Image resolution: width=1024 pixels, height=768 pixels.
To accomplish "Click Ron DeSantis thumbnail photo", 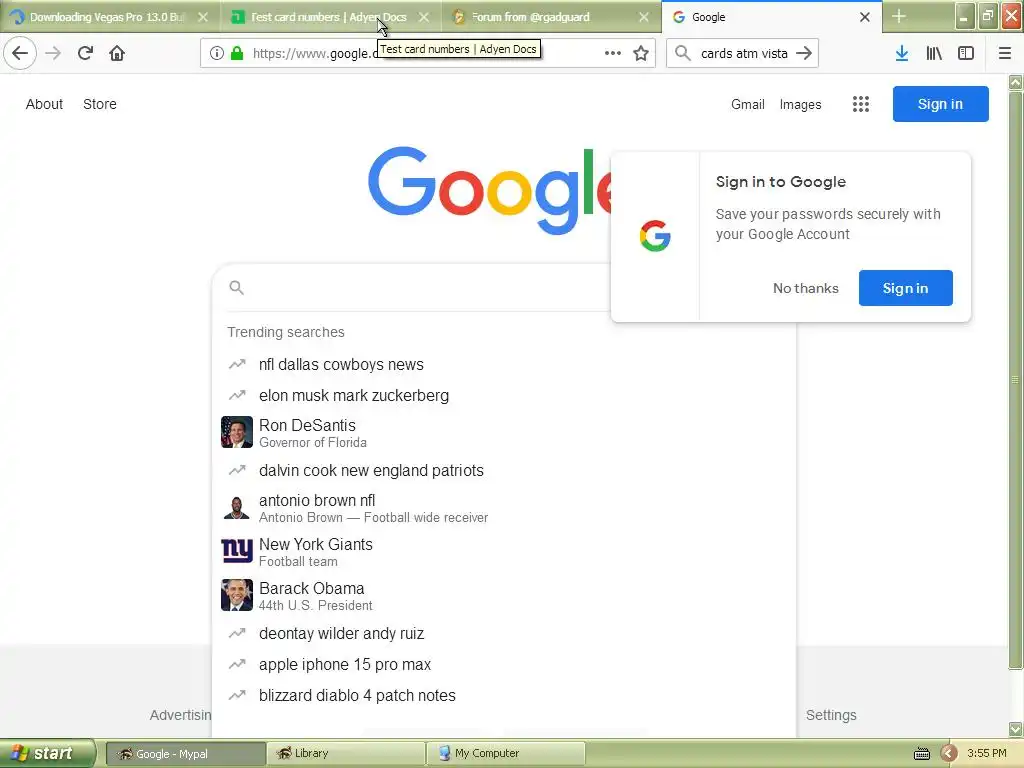I will tap(237, 432).
